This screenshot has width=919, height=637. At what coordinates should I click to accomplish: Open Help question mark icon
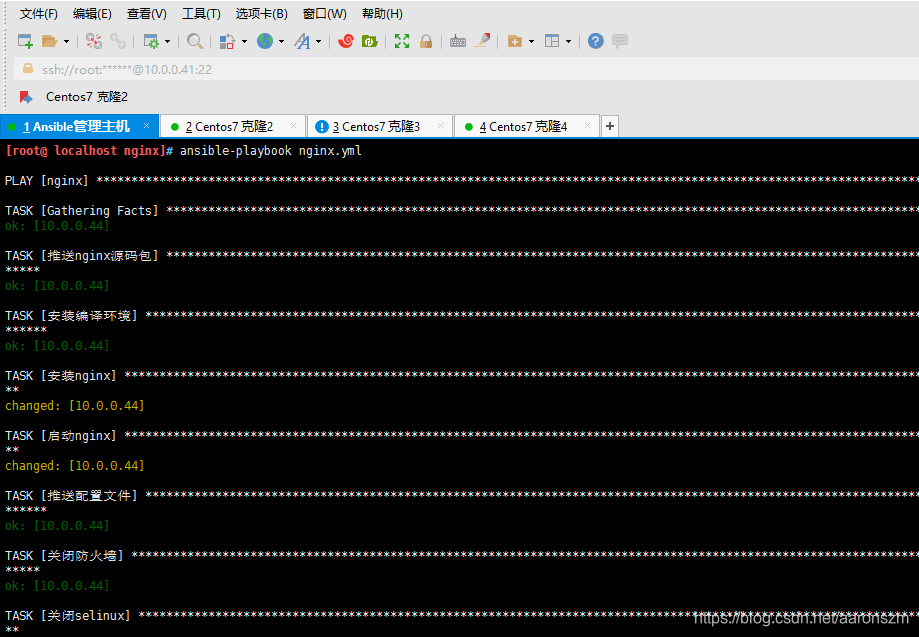point(595,41)
